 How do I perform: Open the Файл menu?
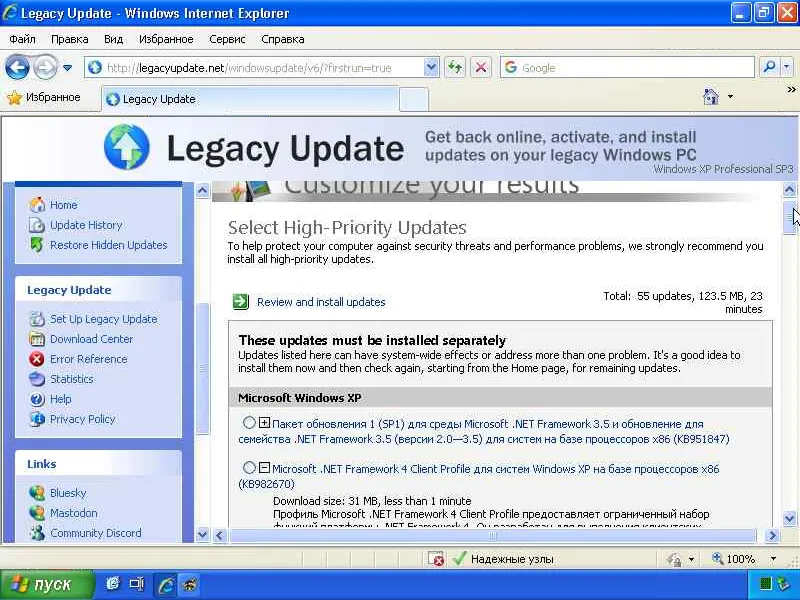pyautogui.click(x=22, y=39)
